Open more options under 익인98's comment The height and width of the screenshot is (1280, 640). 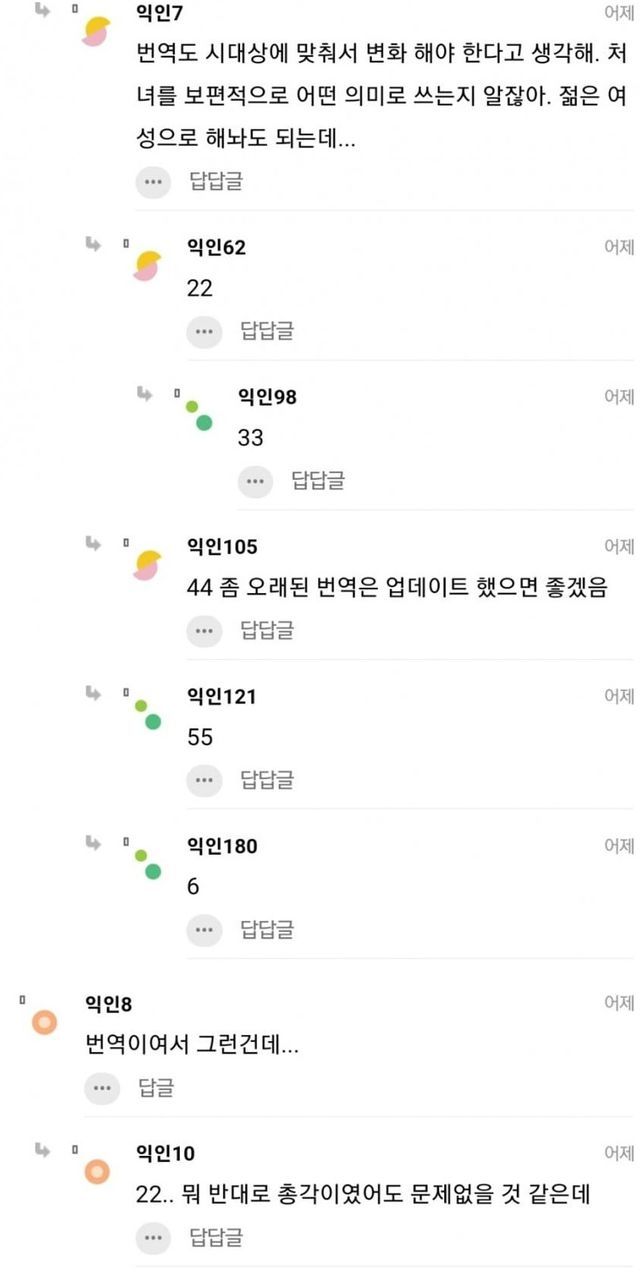(x=255, y=481)
